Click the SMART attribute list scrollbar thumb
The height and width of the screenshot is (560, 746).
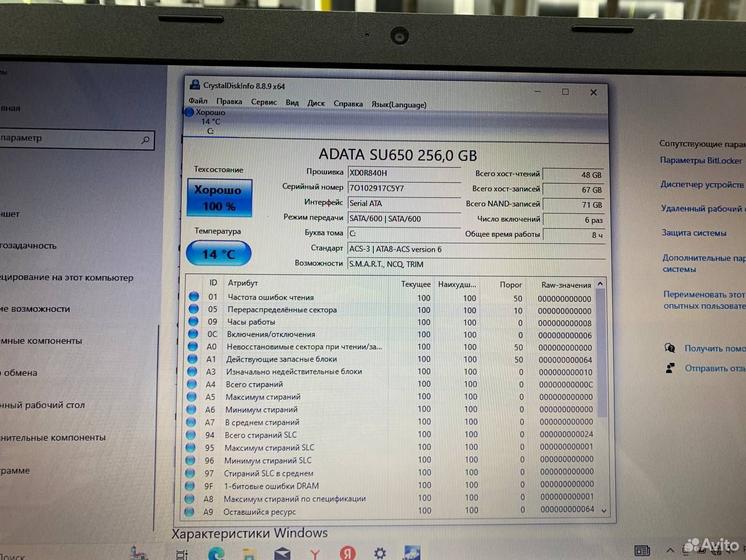[601, 353]
